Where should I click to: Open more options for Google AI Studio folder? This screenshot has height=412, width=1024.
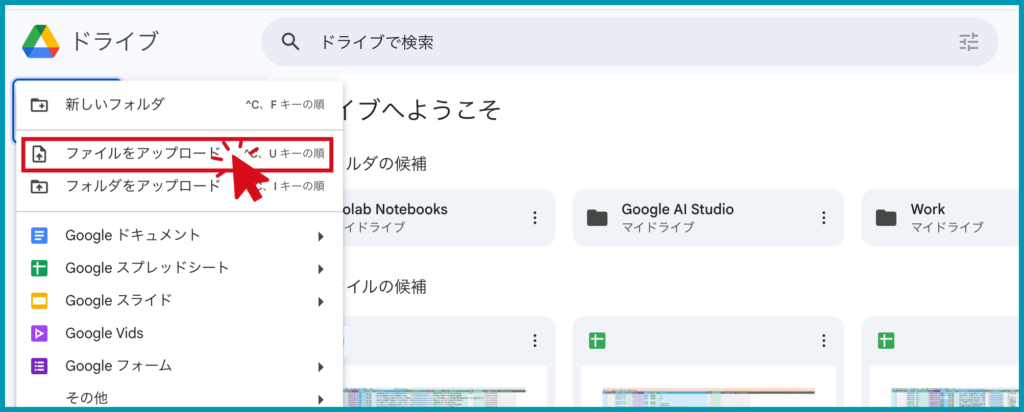824,217
